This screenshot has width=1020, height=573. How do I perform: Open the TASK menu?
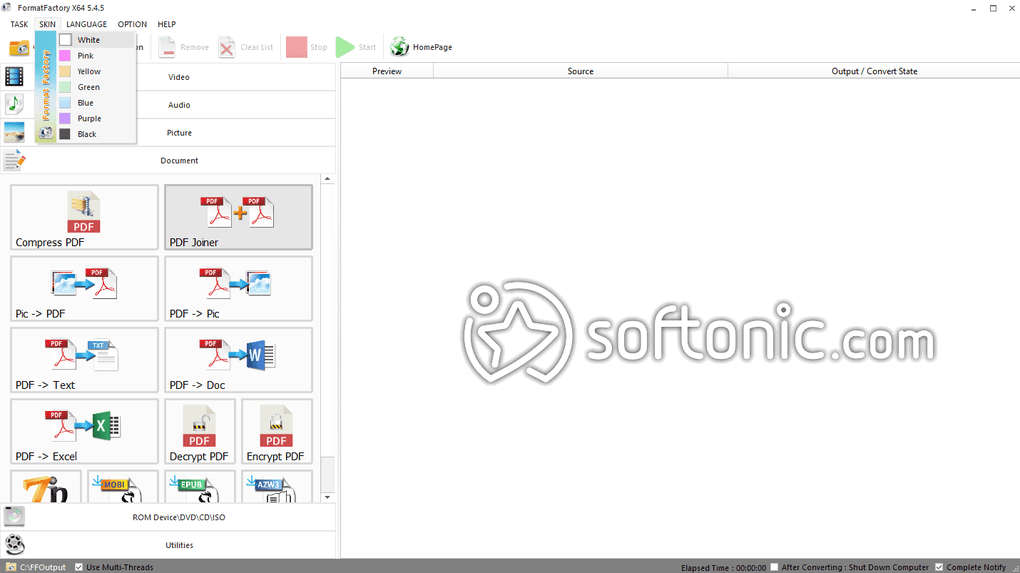pyautogui.click(x=19, y=24)
